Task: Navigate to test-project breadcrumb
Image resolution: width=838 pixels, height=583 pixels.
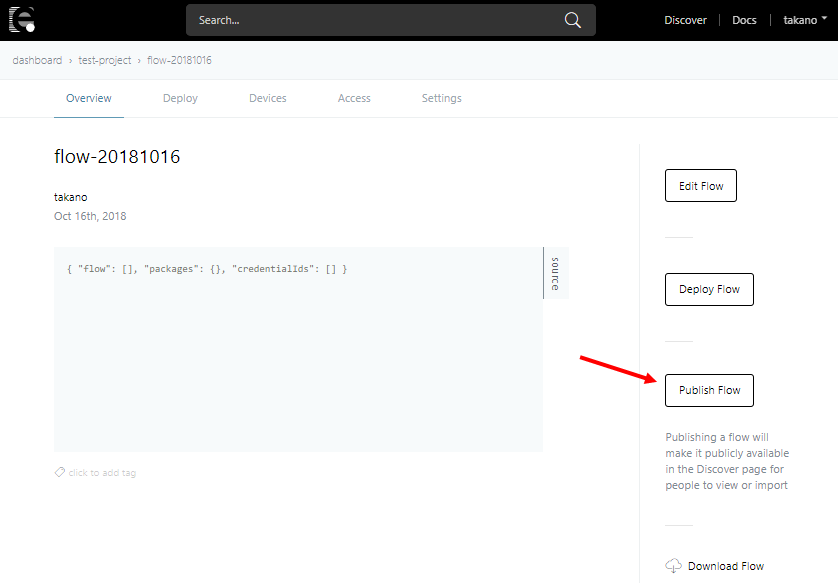Action: click(x=105, y=60)
